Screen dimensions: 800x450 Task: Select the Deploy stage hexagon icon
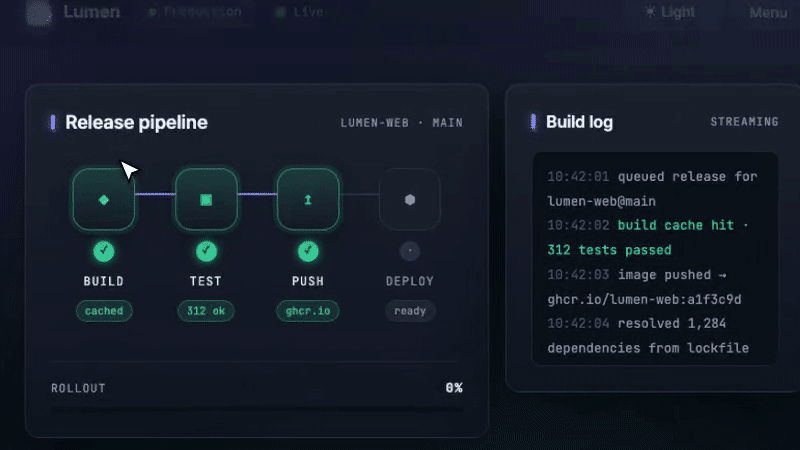click(410, 199)
